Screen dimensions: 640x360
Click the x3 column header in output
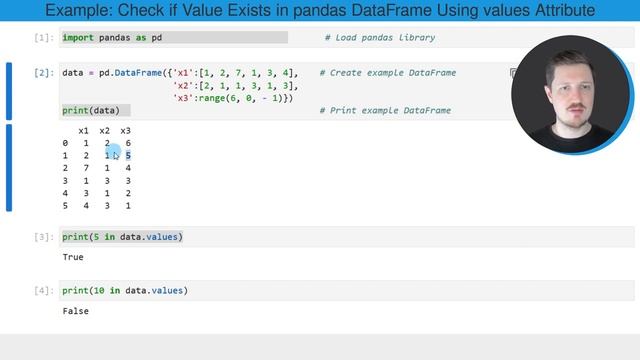pyautogui.click(x=125, y=131)
